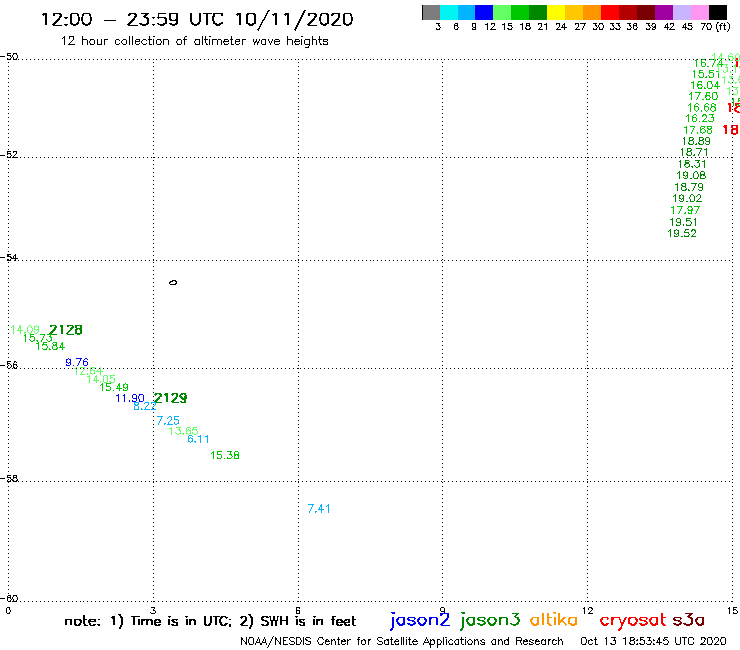Viewport: 740px width, 650px height.
Task: Select the longitude axis label 12
Action: coord(588,611)
